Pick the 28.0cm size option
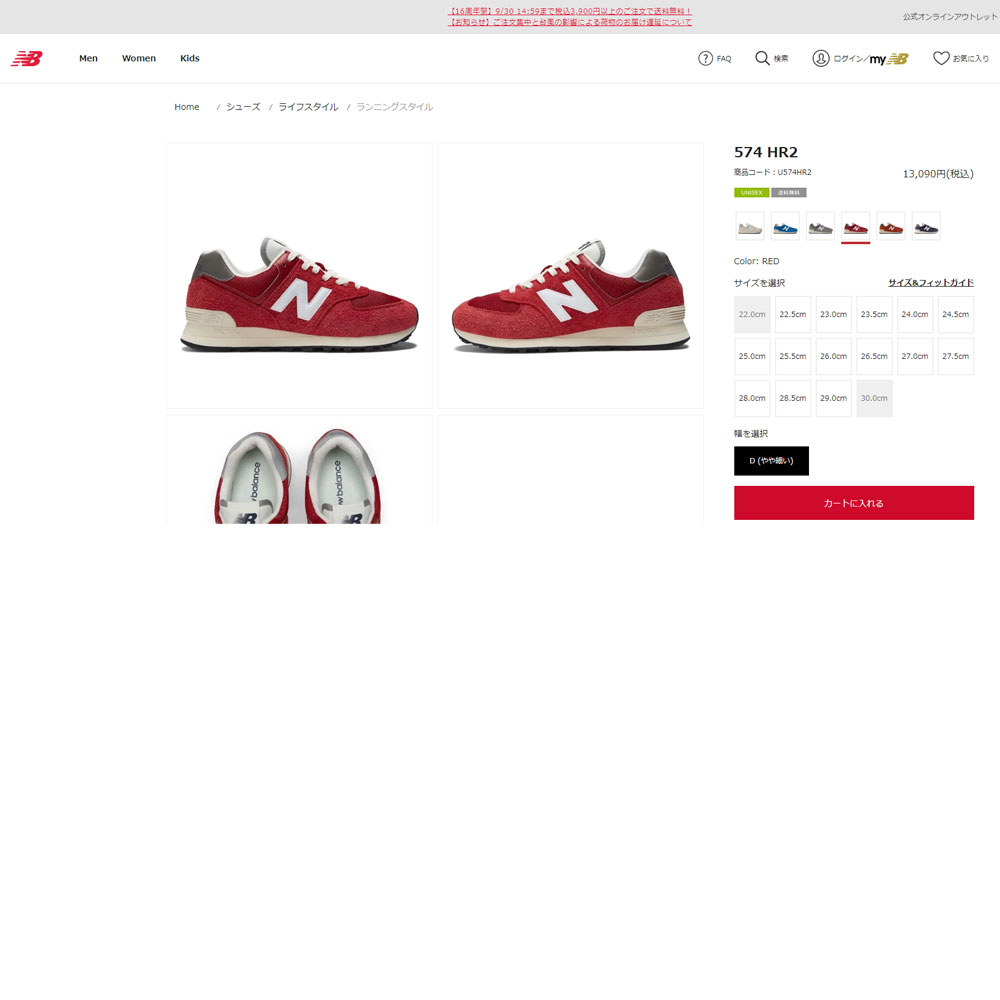1000x1000 pixels. [752, 399]
